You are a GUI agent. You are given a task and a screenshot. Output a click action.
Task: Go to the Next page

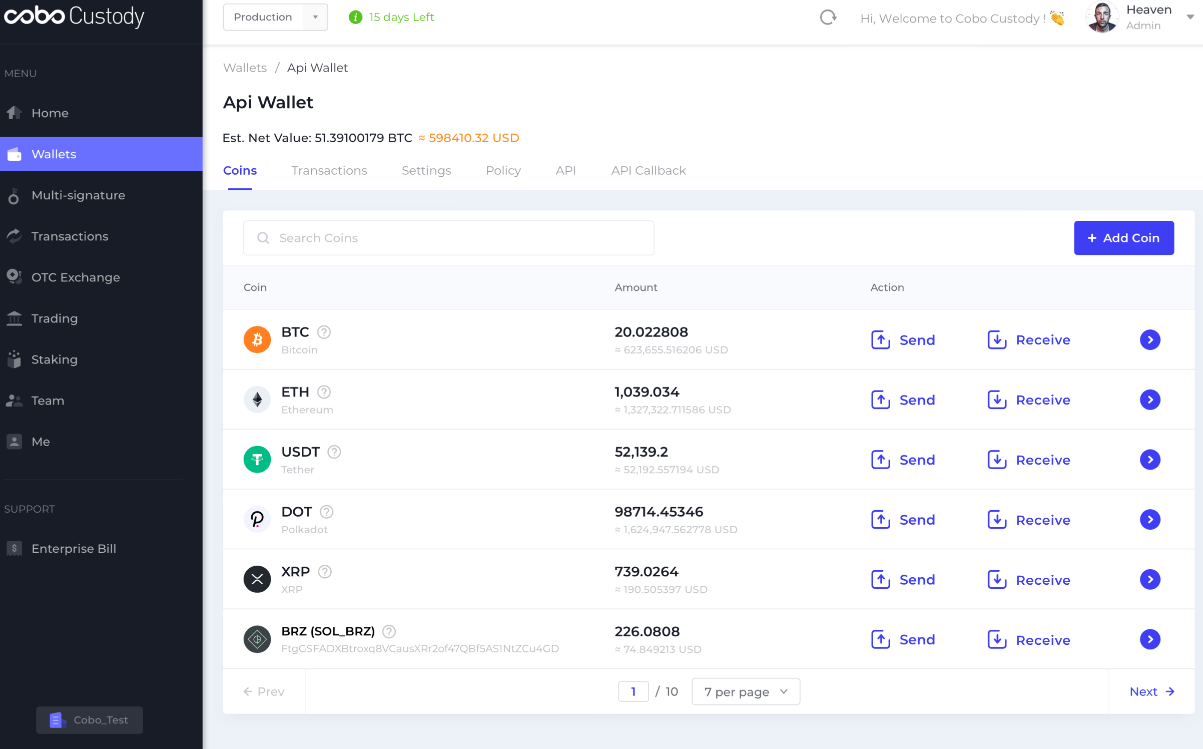pos(1151,692)
